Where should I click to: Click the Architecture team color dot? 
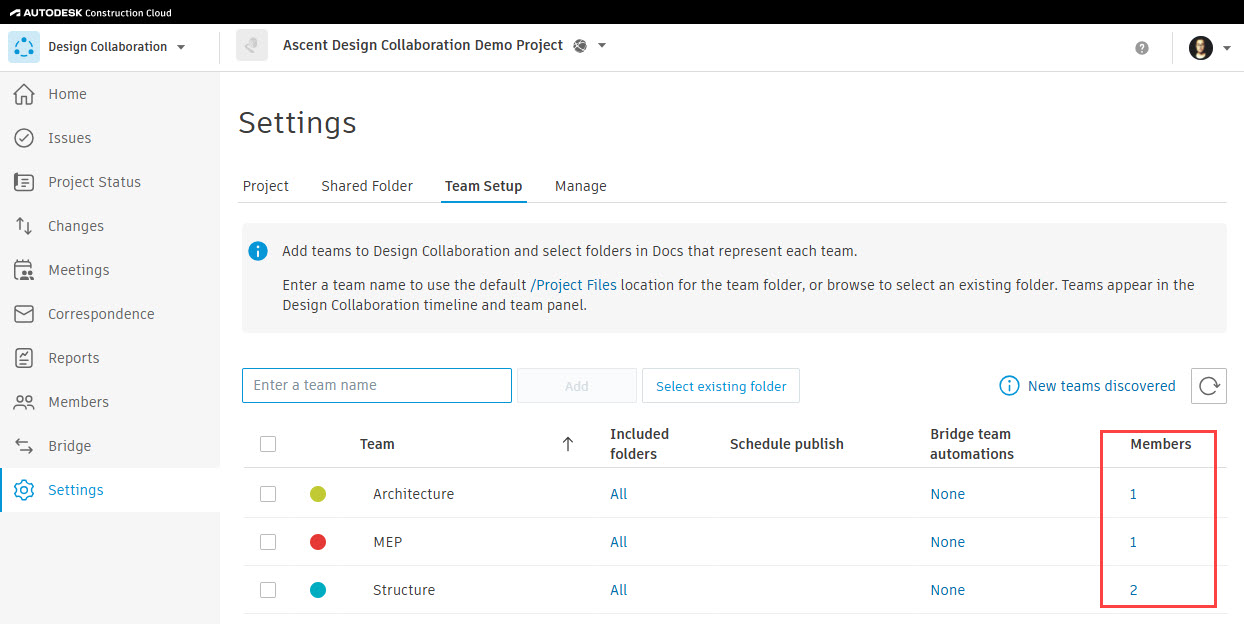point(318,494)
